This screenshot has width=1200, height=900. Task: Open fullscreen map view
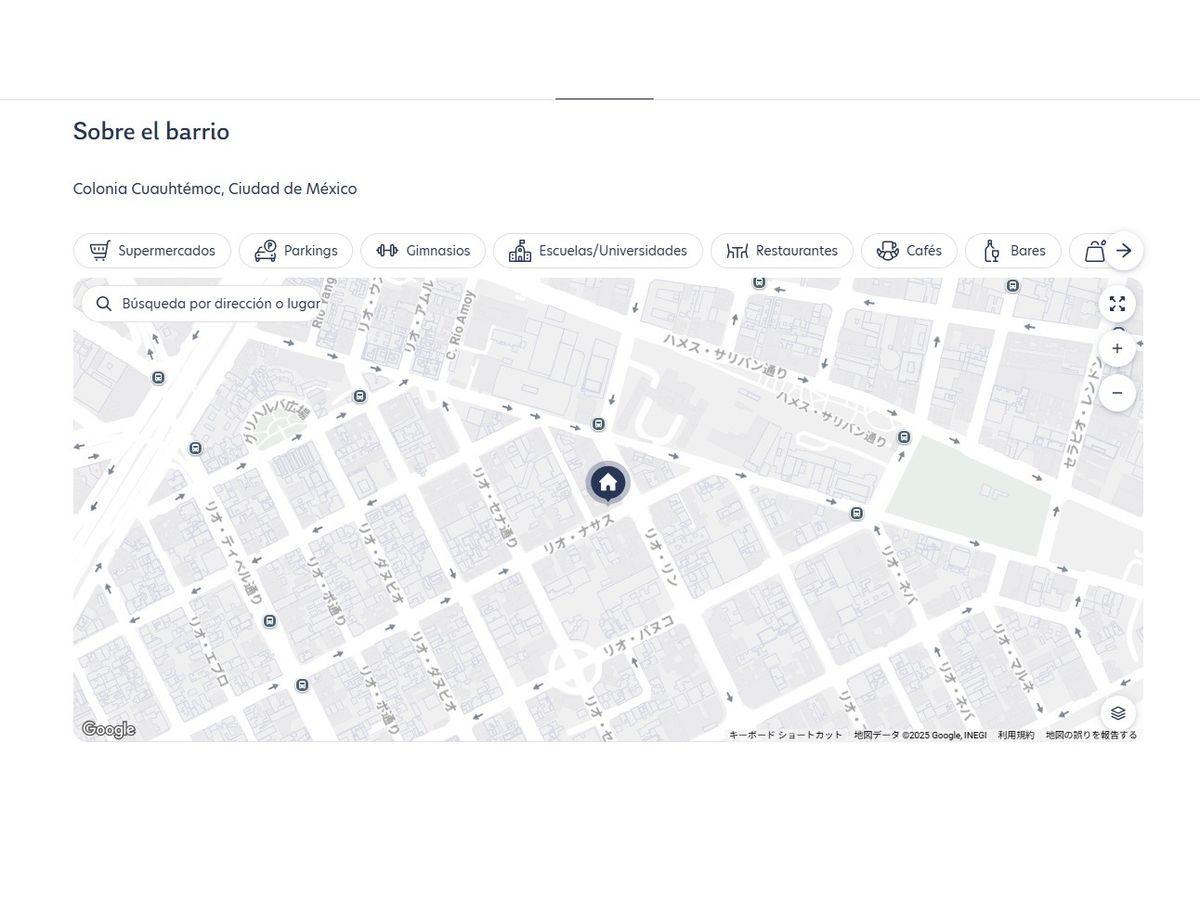pyautogui.click(x=1117, y=304)
